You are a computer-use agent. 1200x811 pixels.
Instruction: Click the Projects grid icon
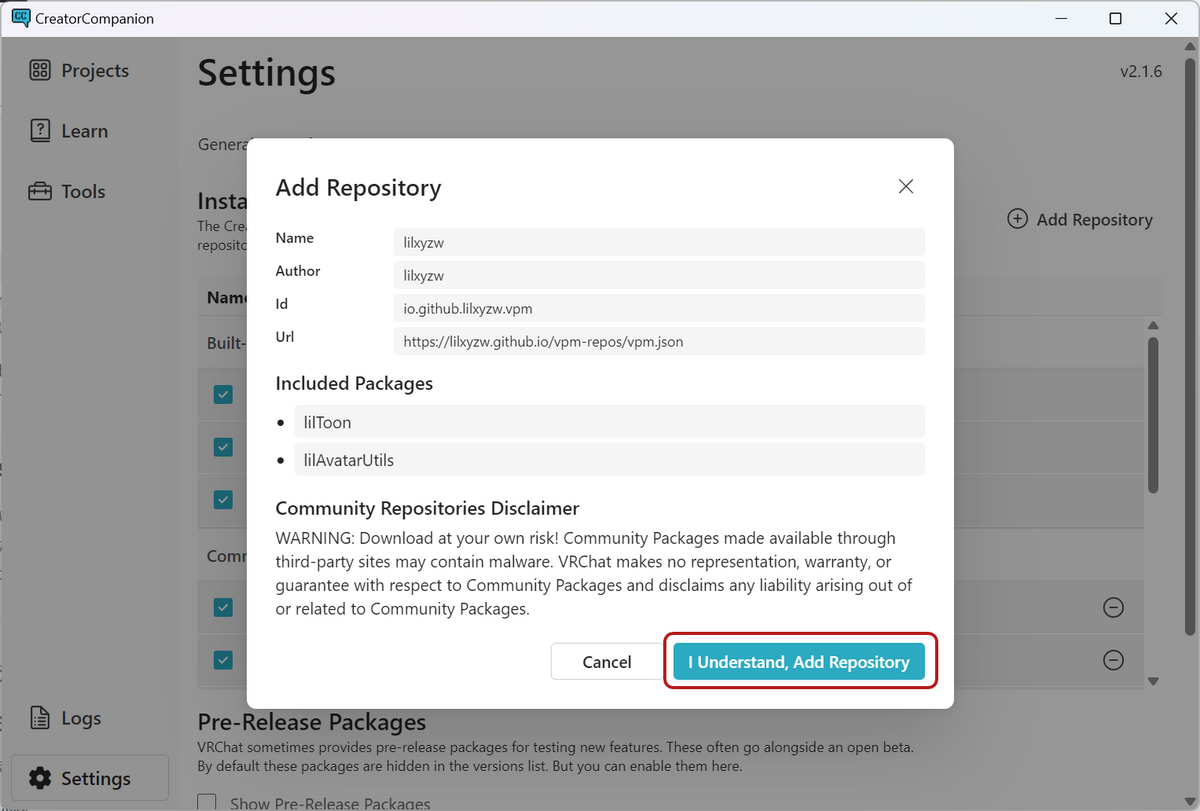[x=40, y=70]
